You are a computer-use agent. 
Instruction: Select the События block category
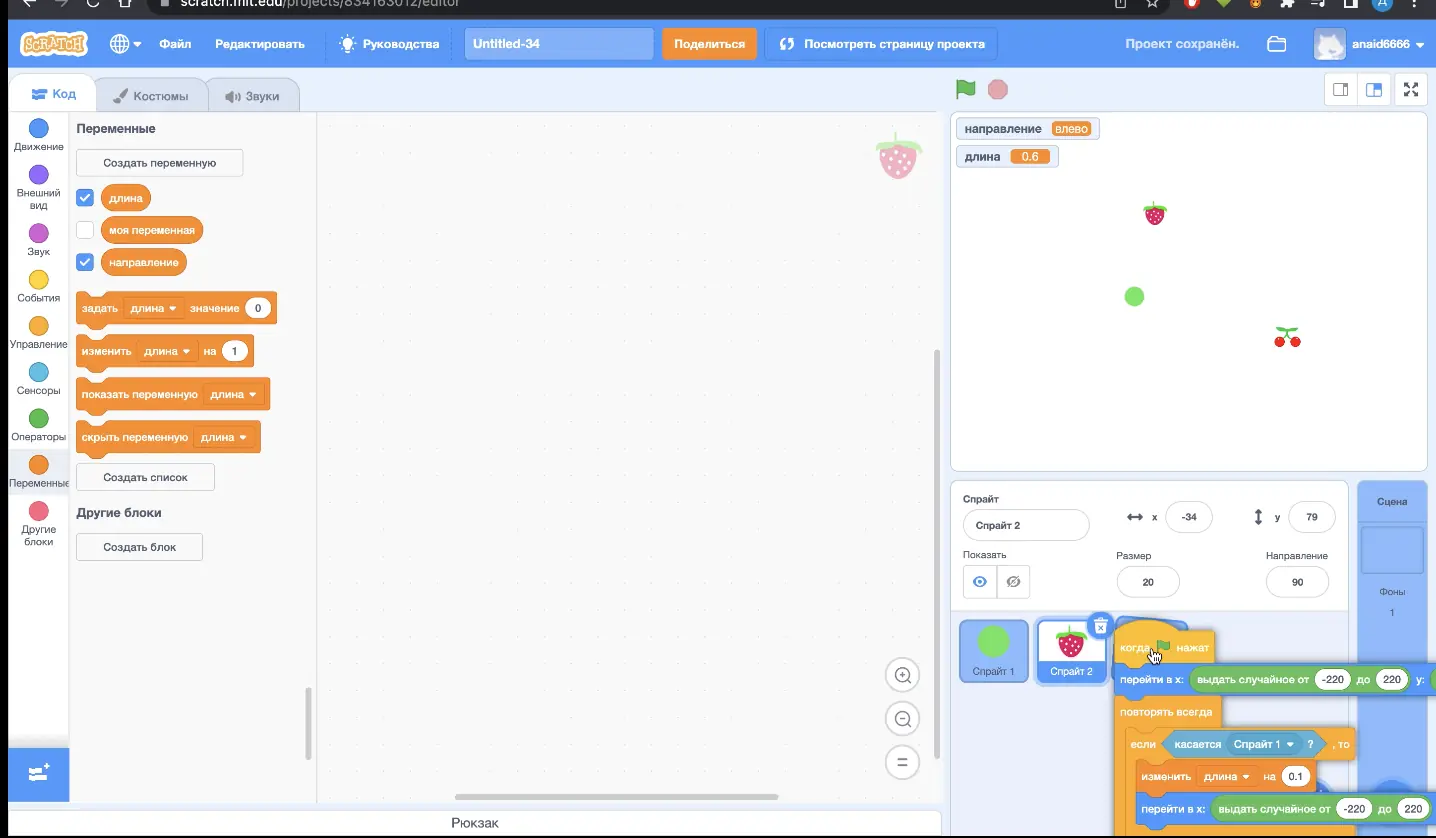(38, 286)
